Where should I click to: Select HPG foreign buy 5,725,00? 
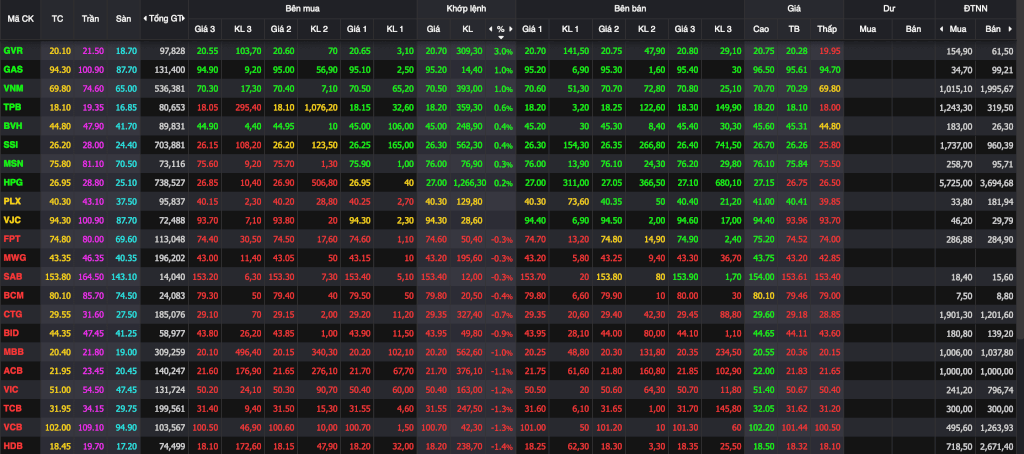pyautogui.click(x=954, y=183)
